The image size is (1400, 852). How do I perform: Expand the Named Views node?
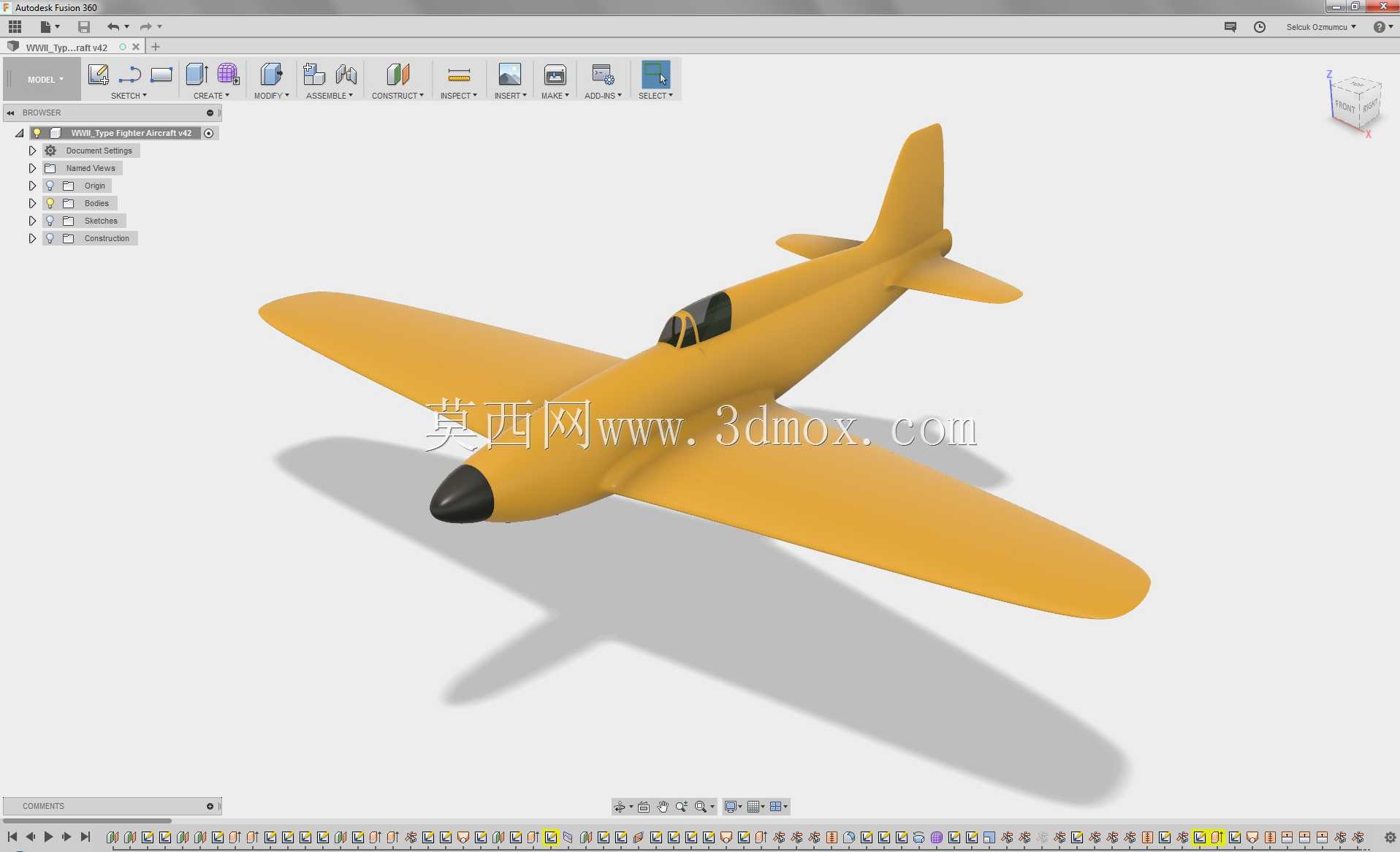click(32, 168)
